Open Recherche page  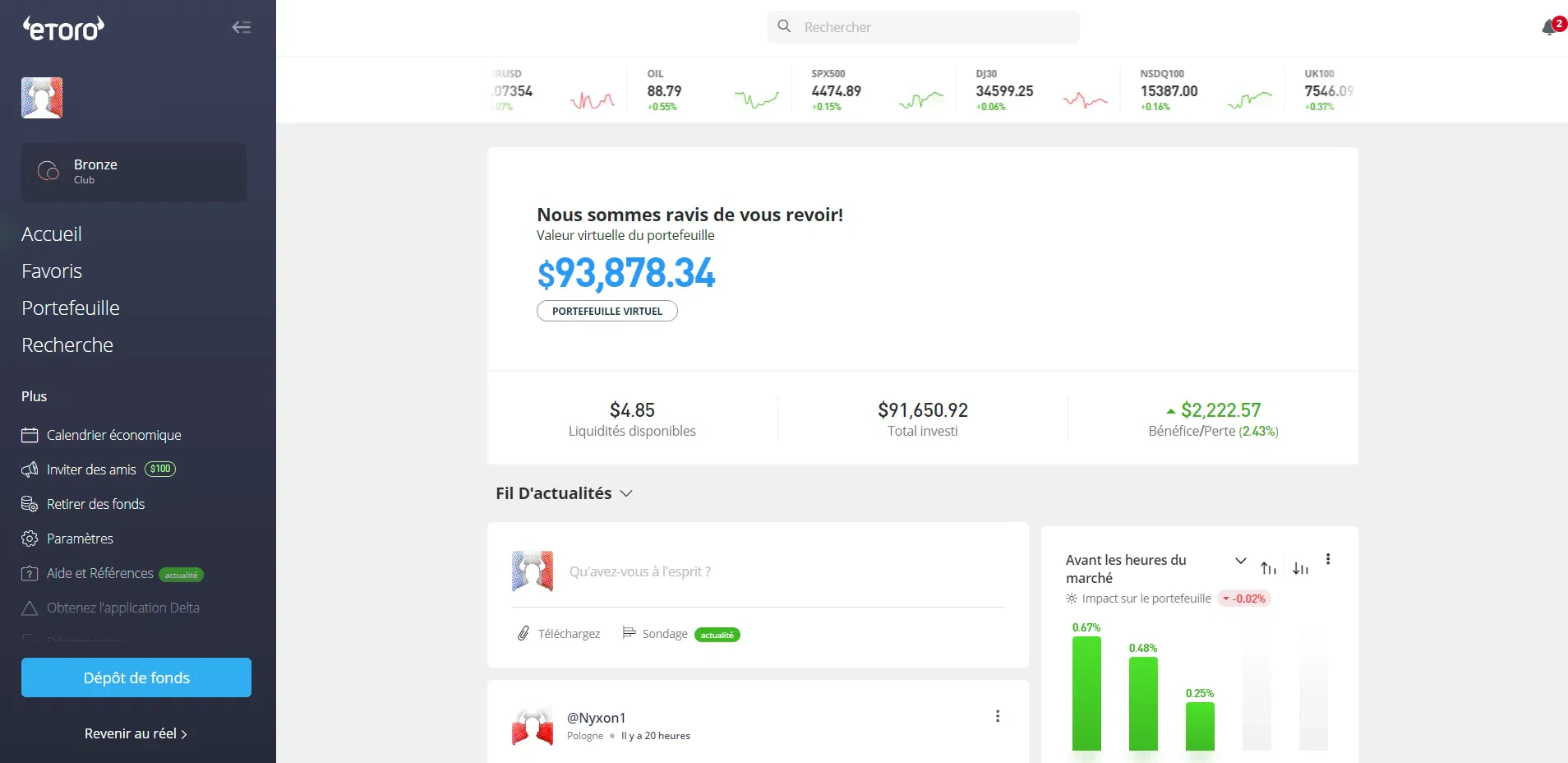pos(67,345)
